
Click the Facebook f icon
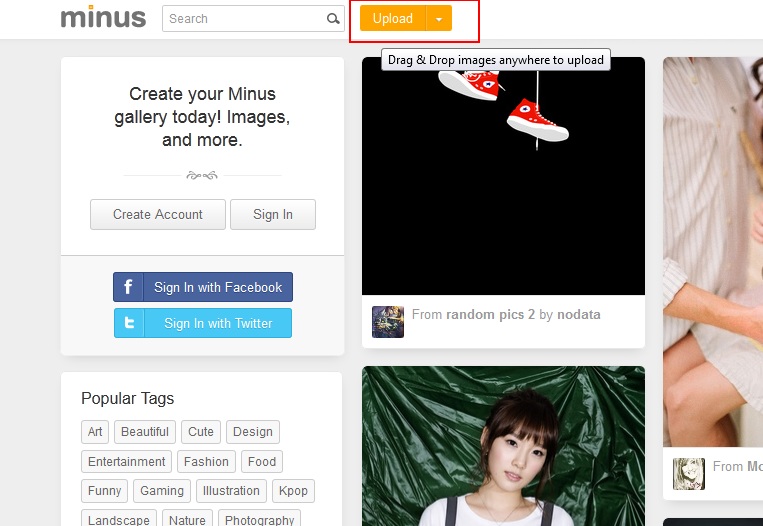click(128, 287)
